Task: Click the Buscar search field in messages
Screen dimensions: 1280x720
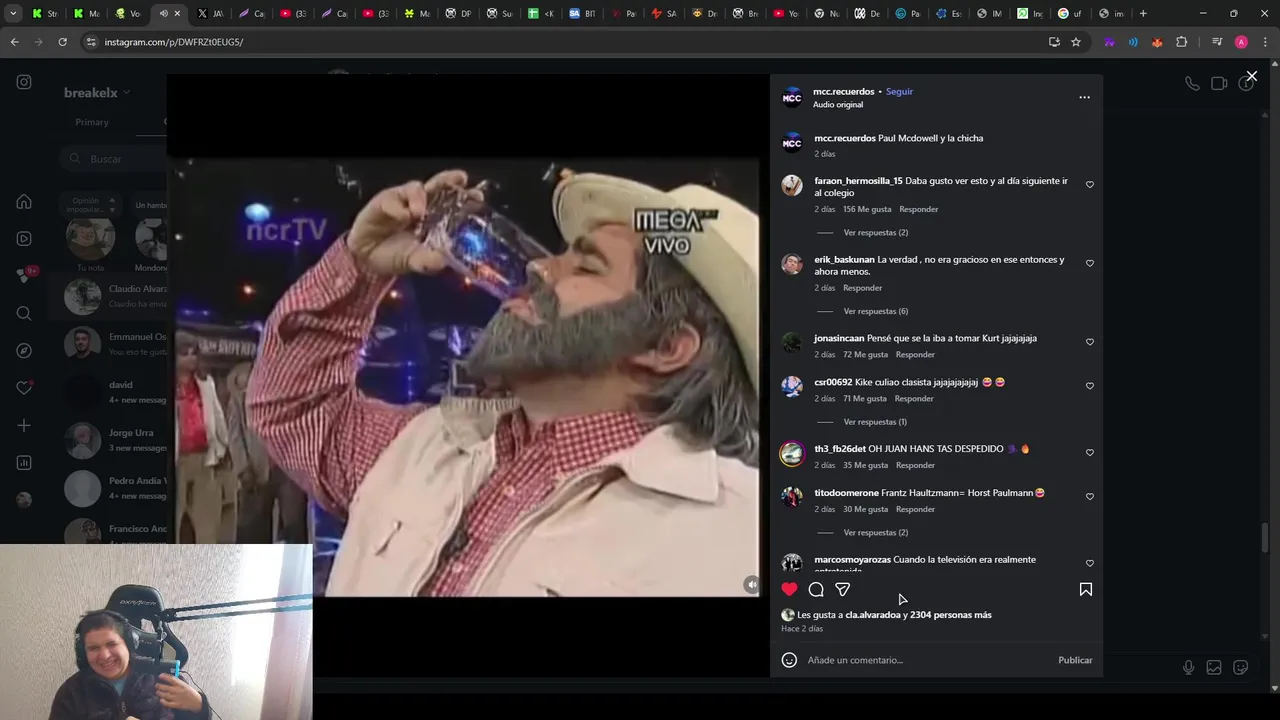Action: (112, 159)
